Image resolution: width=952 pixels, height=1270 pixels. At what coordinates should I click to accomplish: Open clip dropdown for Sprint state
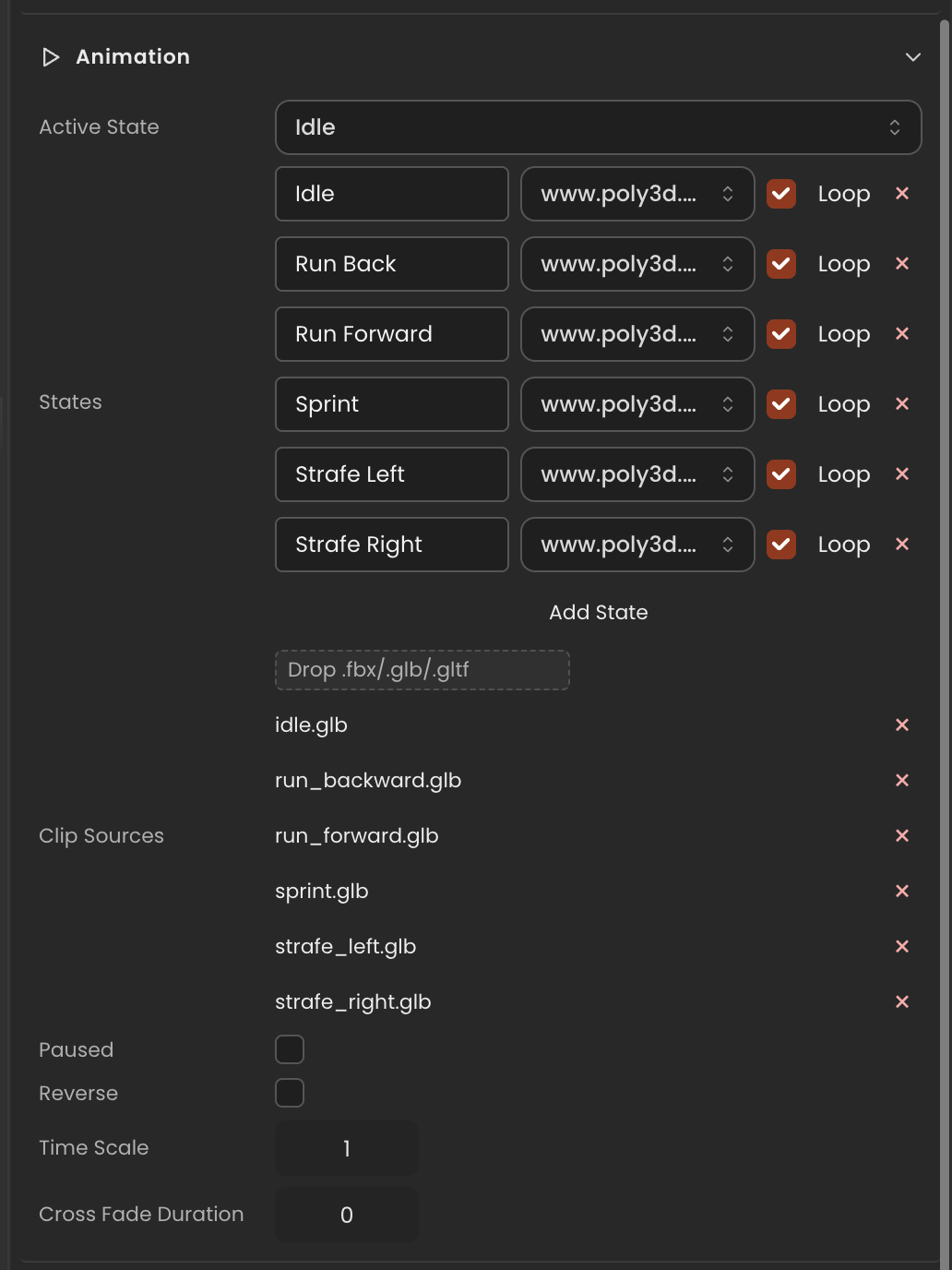coord(637,404)
